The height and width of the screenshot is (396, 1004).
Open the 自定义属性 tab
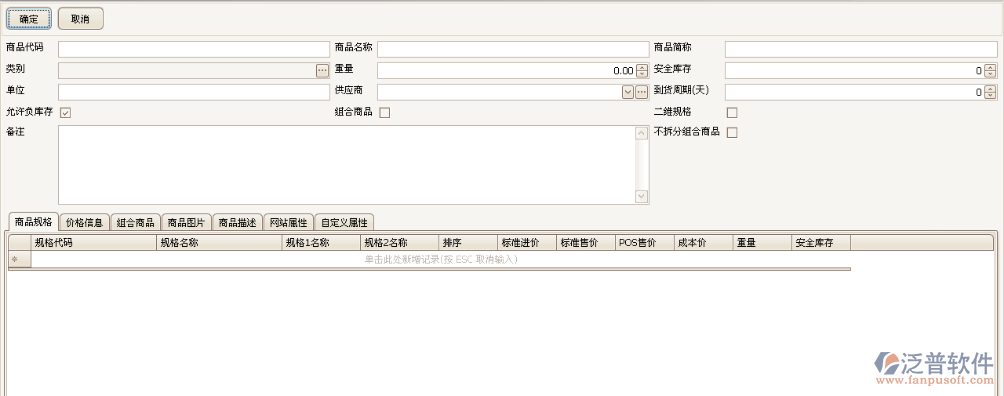(344, 222)
